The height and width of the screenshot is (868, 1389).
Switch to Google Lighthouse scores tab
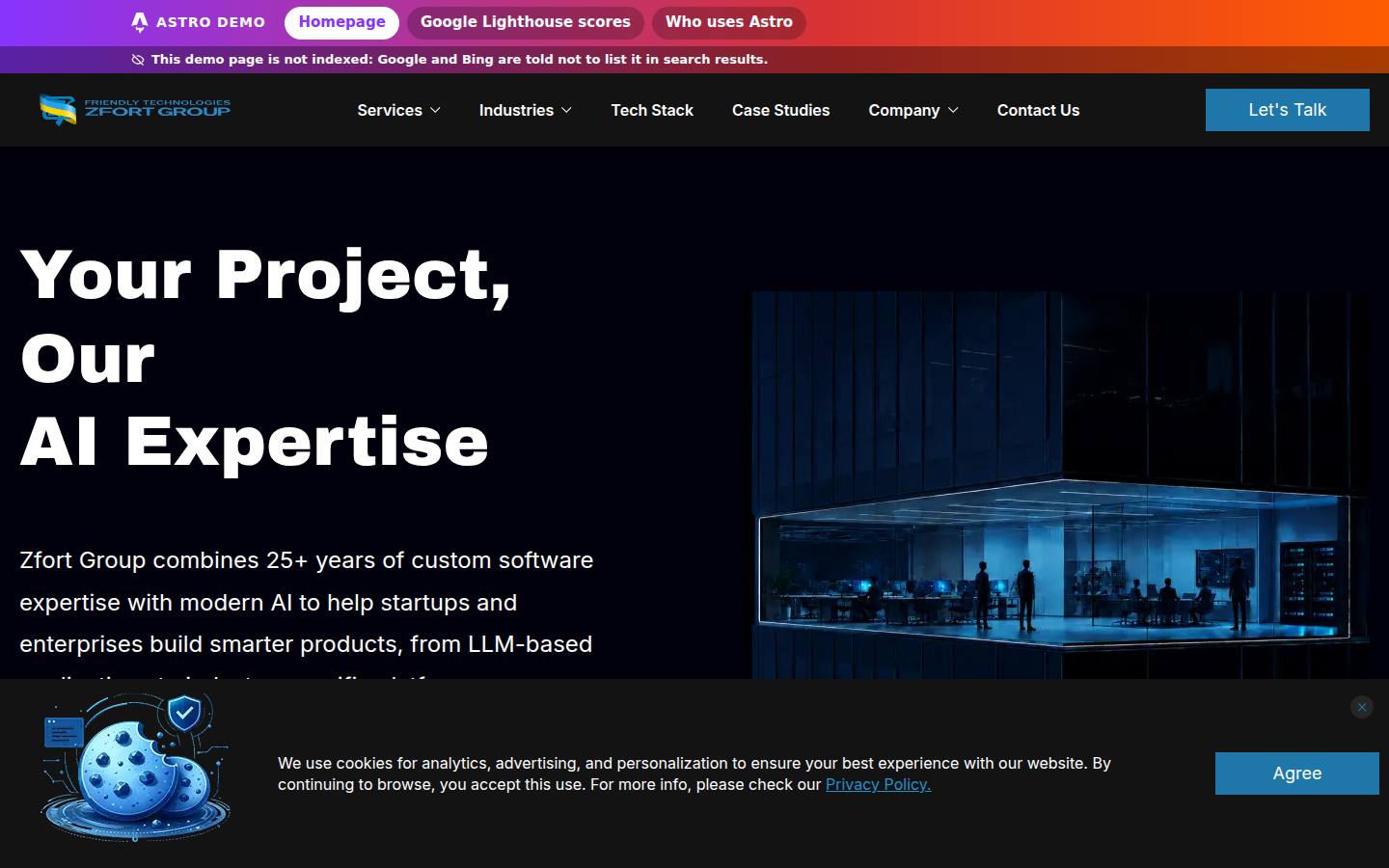[x=526, y=22]
